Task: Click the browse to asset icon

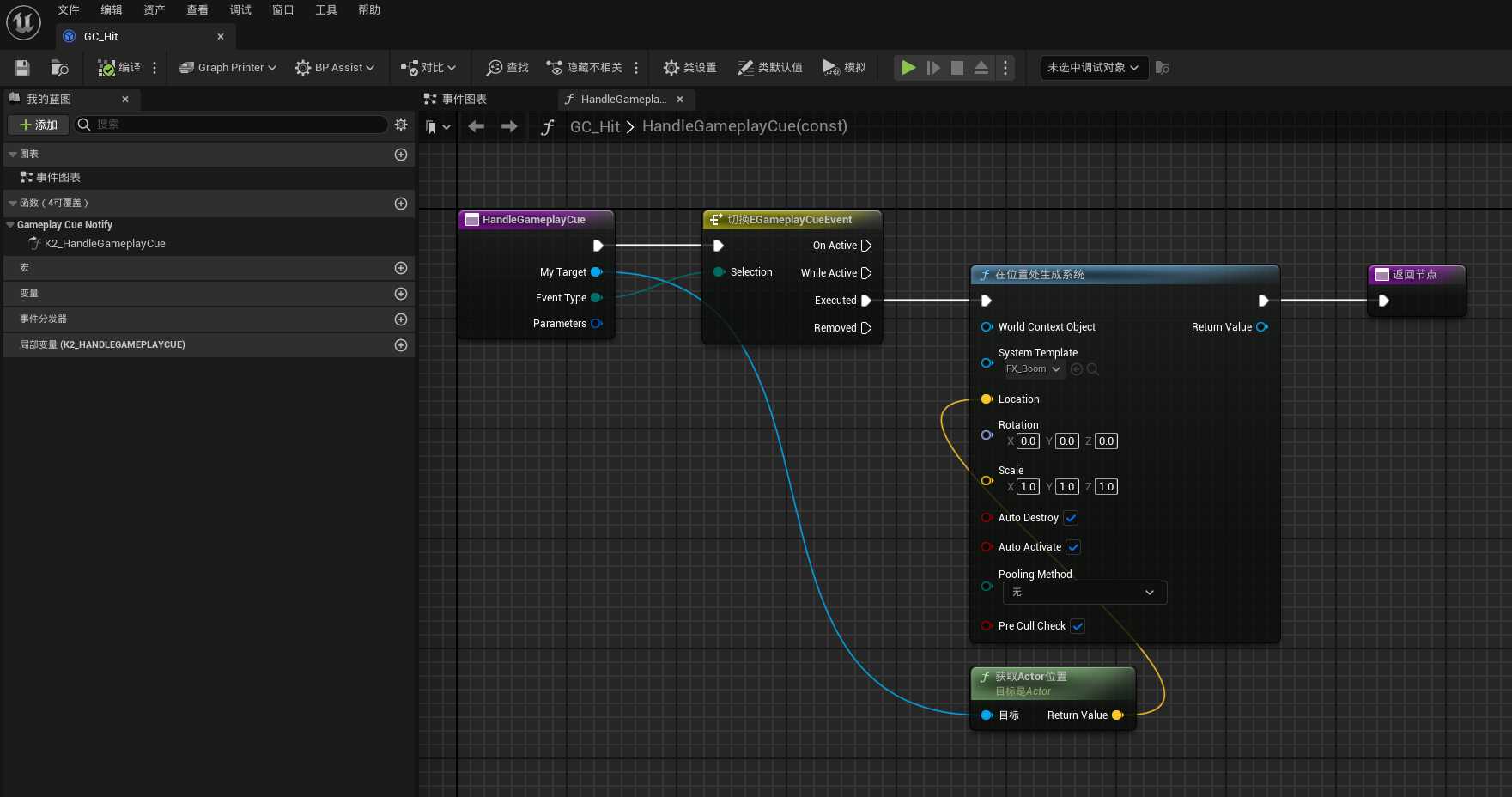Action: (59, 68)
